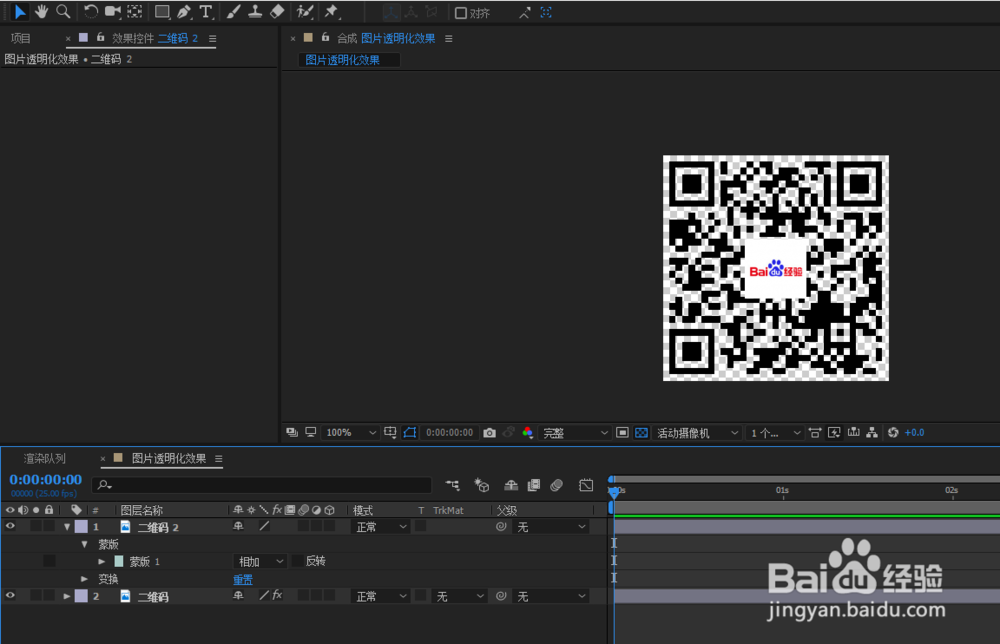Open the 效果控件 panel menu icon

click(212, 39)
